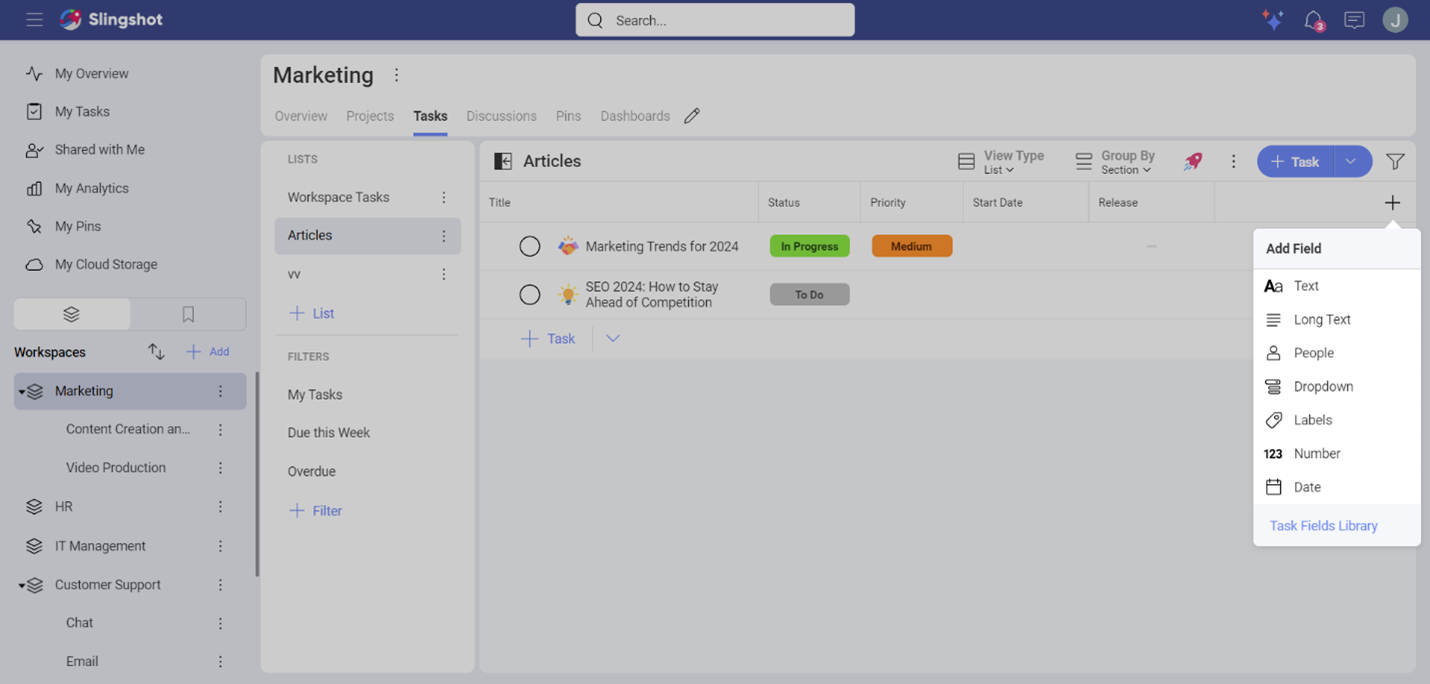Apply the Due this Week filter
1430x684 pixels.
[x=329, y=432]
